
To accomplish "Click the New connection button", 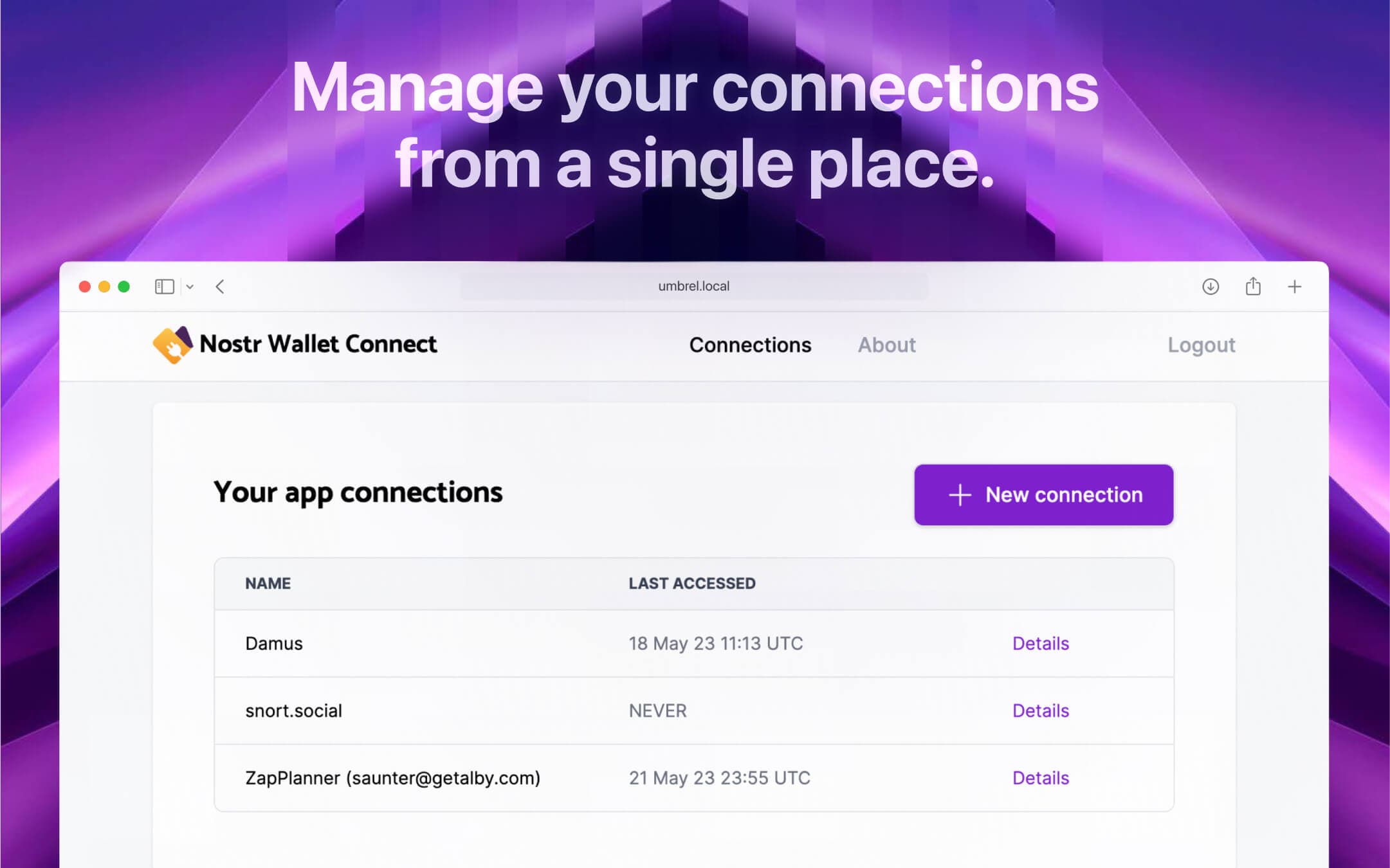I will click(x=1044, y=494).
